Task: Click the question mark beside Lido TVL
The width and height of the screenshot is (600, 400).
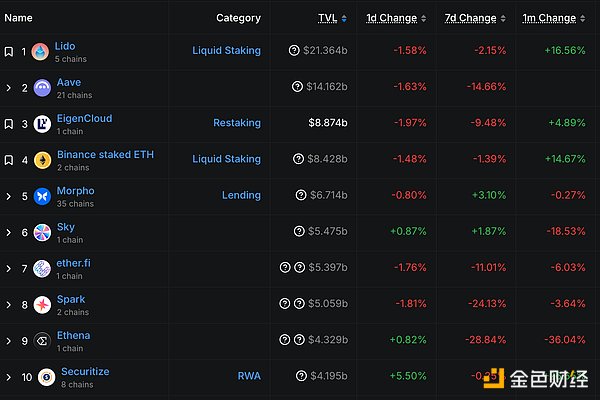Action: tap(295, 51)
